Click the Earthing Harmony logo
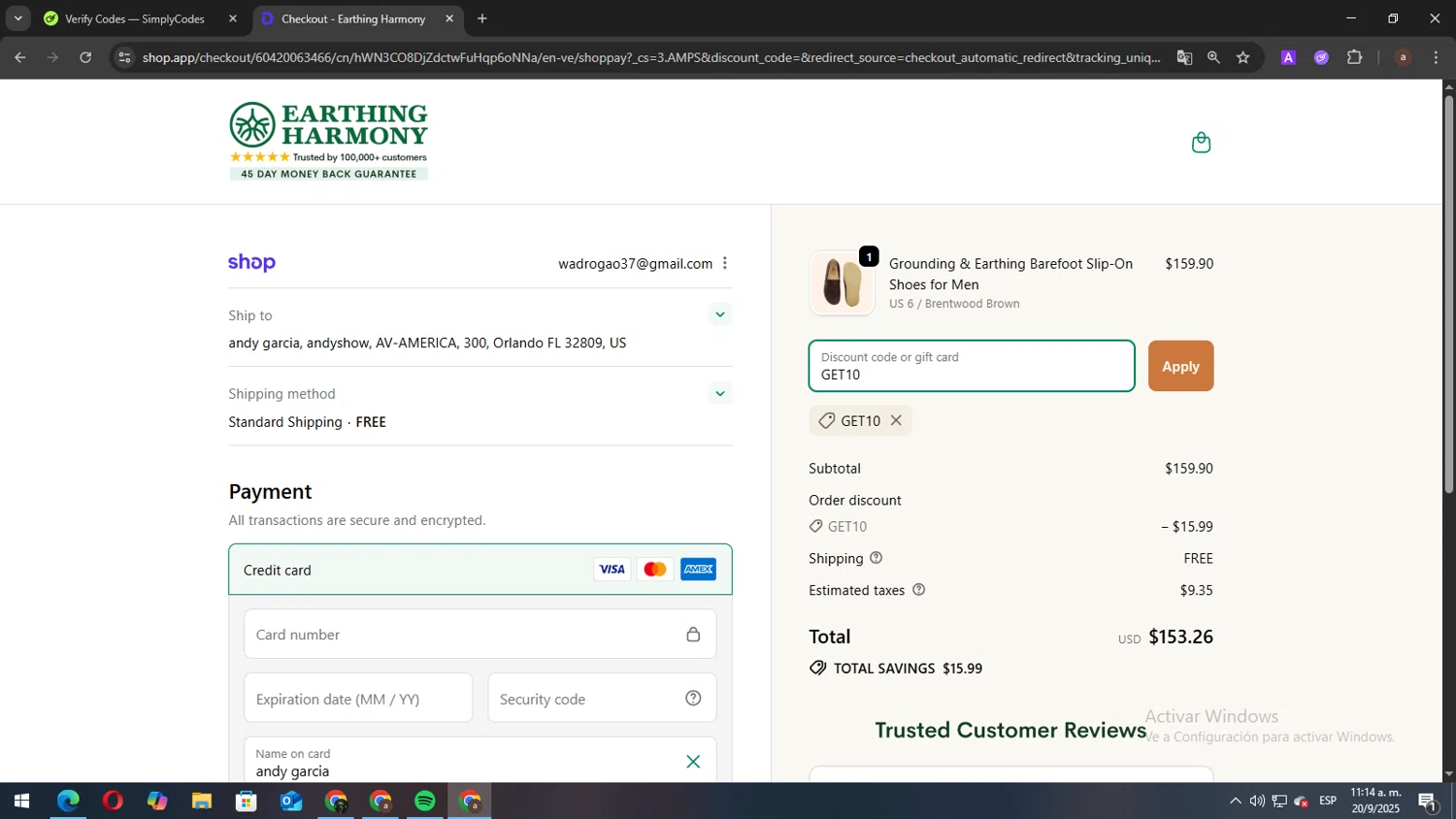This screenshot has width=1456, height=819. tap(328, 141)
